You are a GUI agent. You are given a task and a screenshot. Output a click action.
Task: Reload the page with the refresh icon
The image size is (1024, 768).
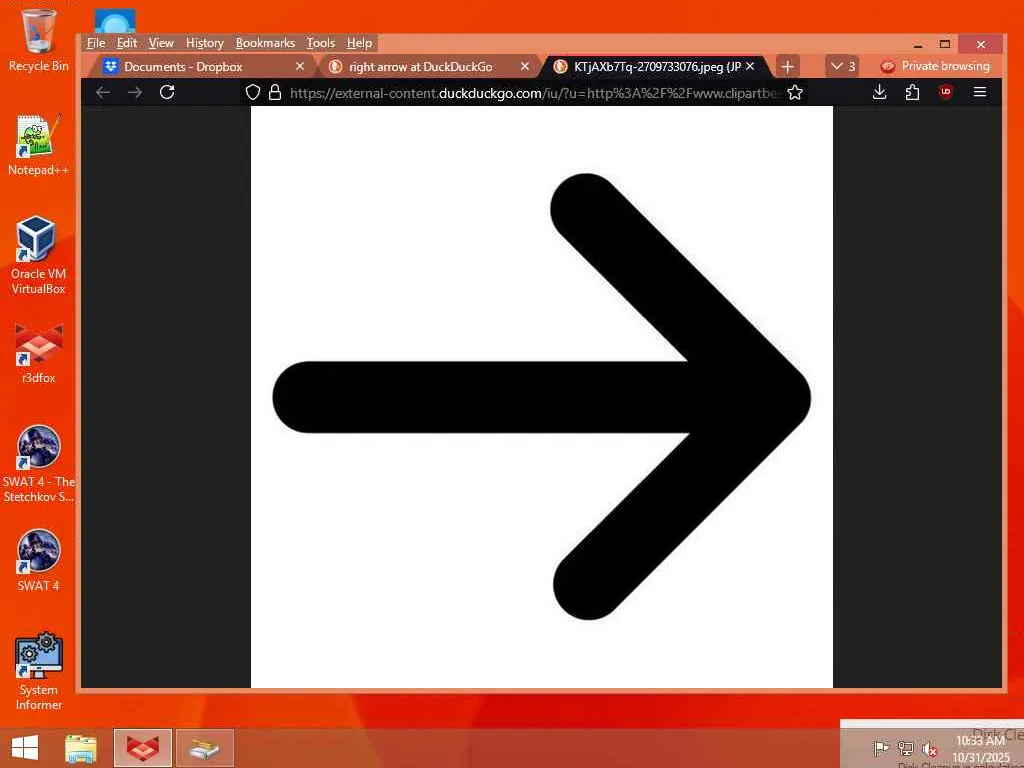(167, 92)
